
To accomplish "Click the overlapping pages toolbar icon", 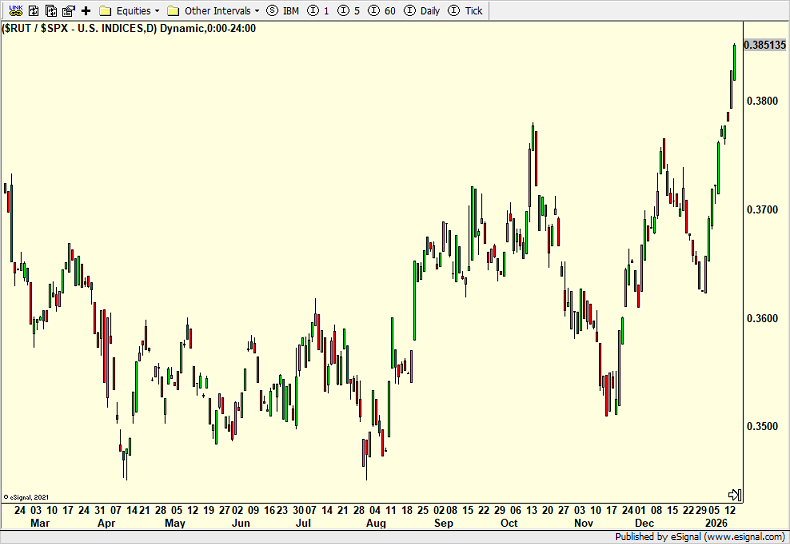I will coord(49,11).
